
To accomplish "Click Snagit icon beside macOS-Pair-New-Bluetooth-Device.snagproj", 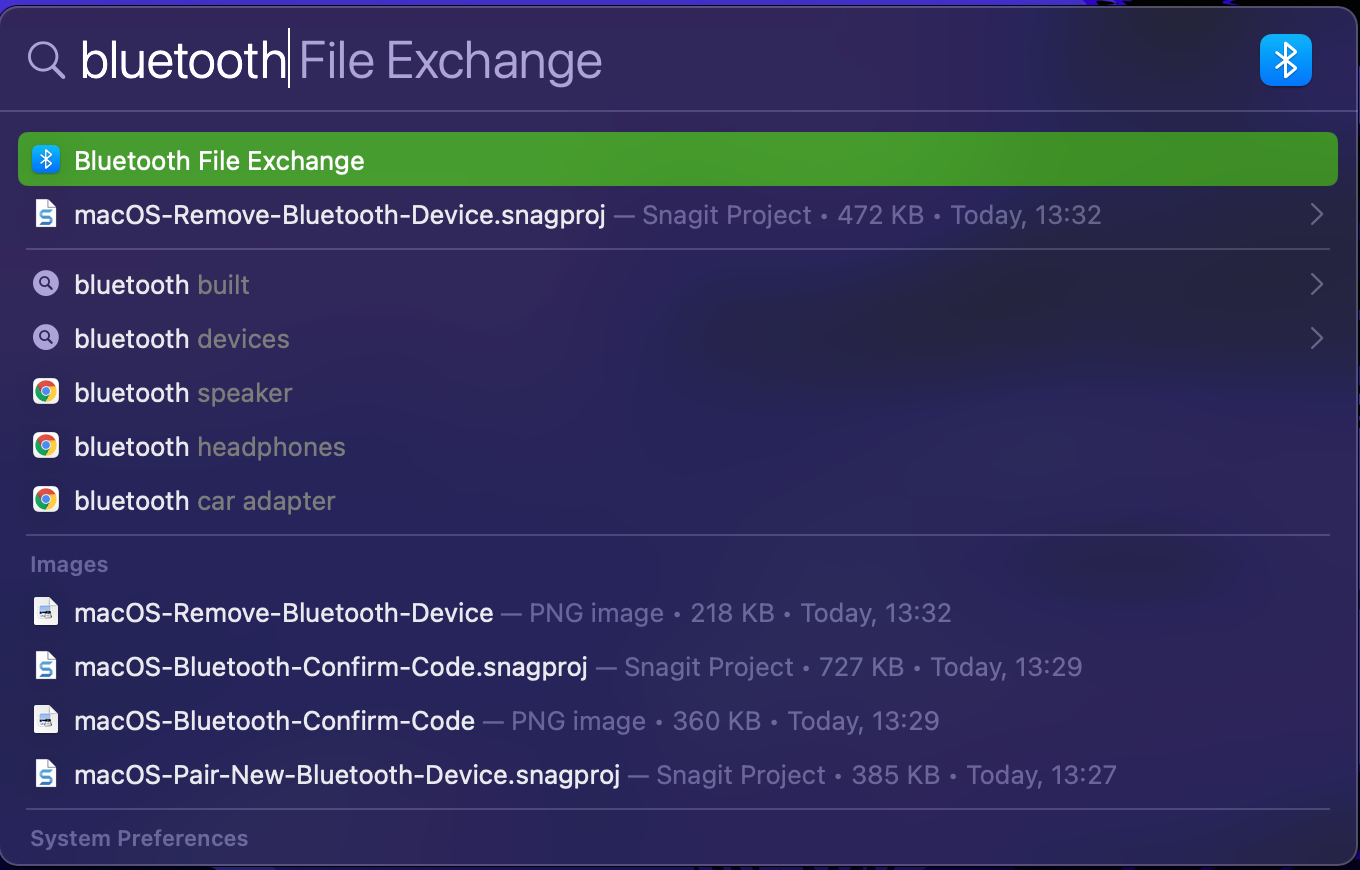I will pos(46,773).
